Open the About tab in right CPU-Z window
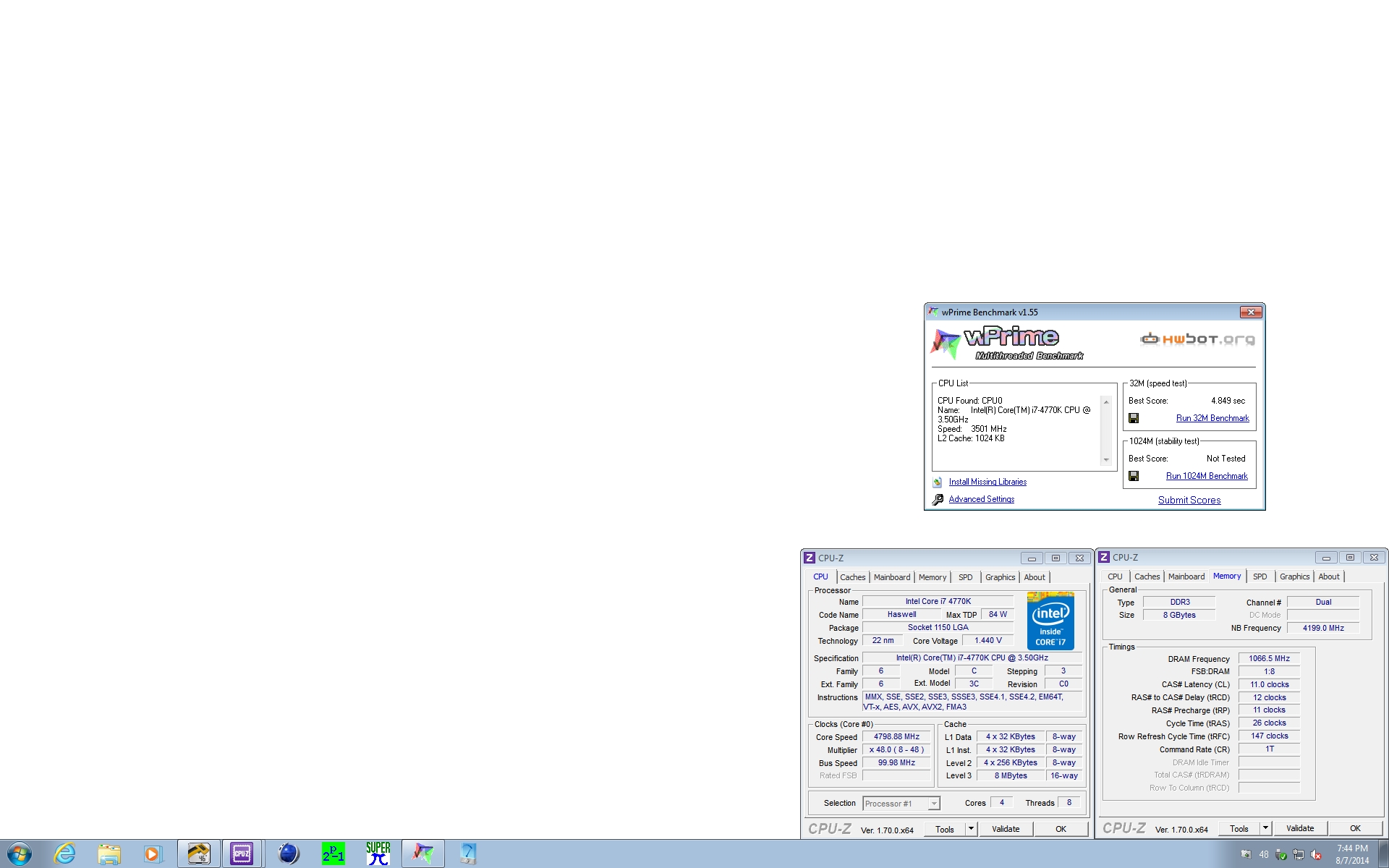Viewport: 1389px width, 868px height. click(x=1329, y=576)
